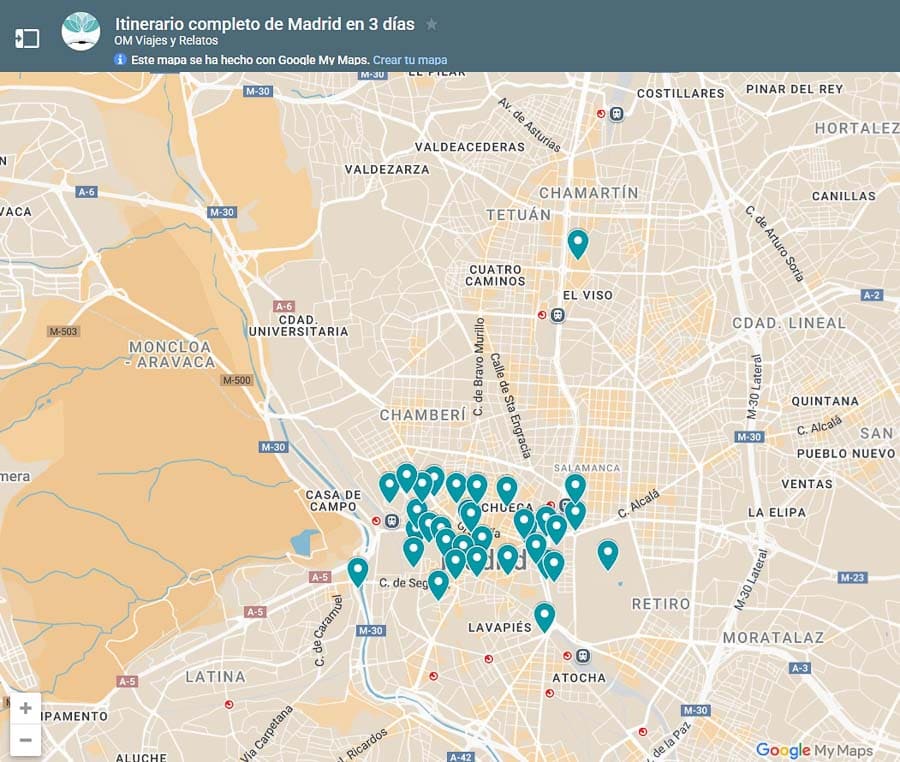Image resolution: width=900 pixels, height=762 pixels.
Task: Click the A-3 road shield
Action: click(x=800, y=668)
